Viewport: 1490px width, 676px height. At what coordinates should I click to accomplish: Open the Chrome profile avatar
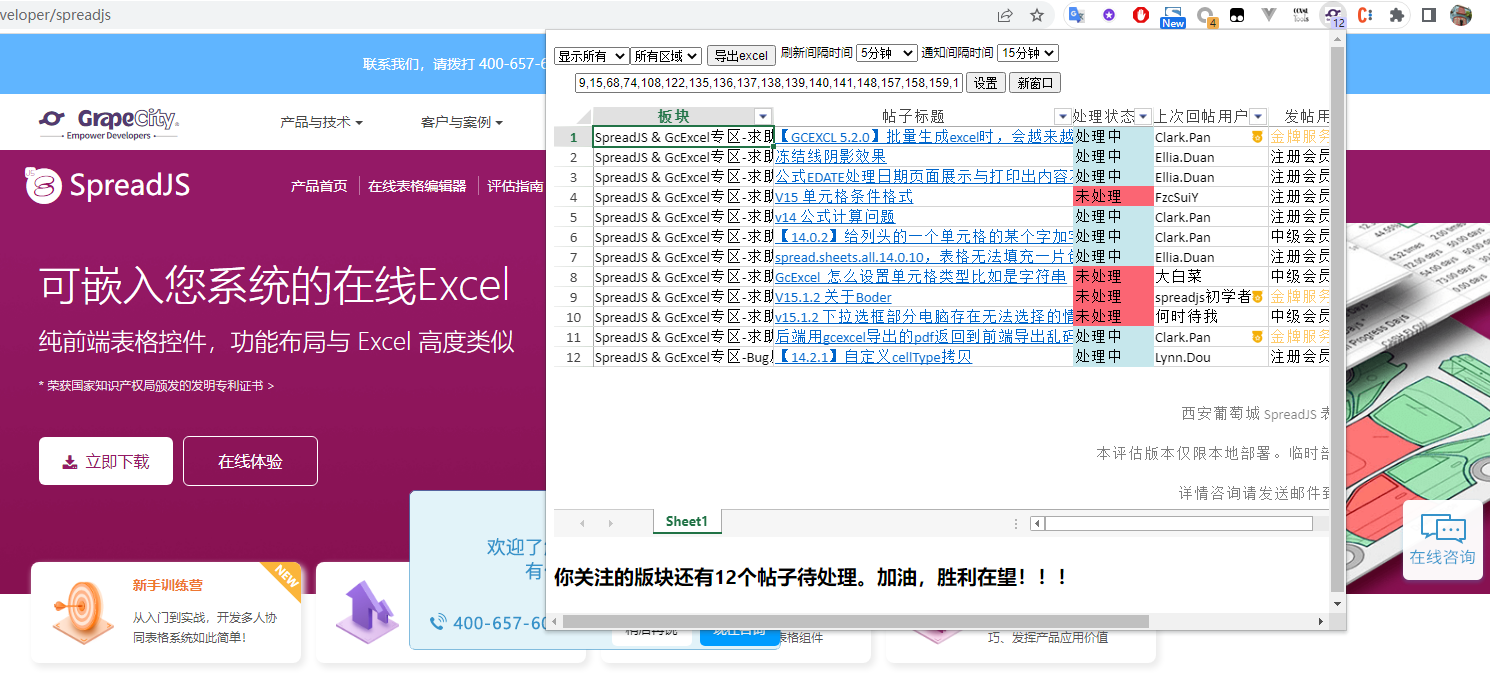point(1461,15)
